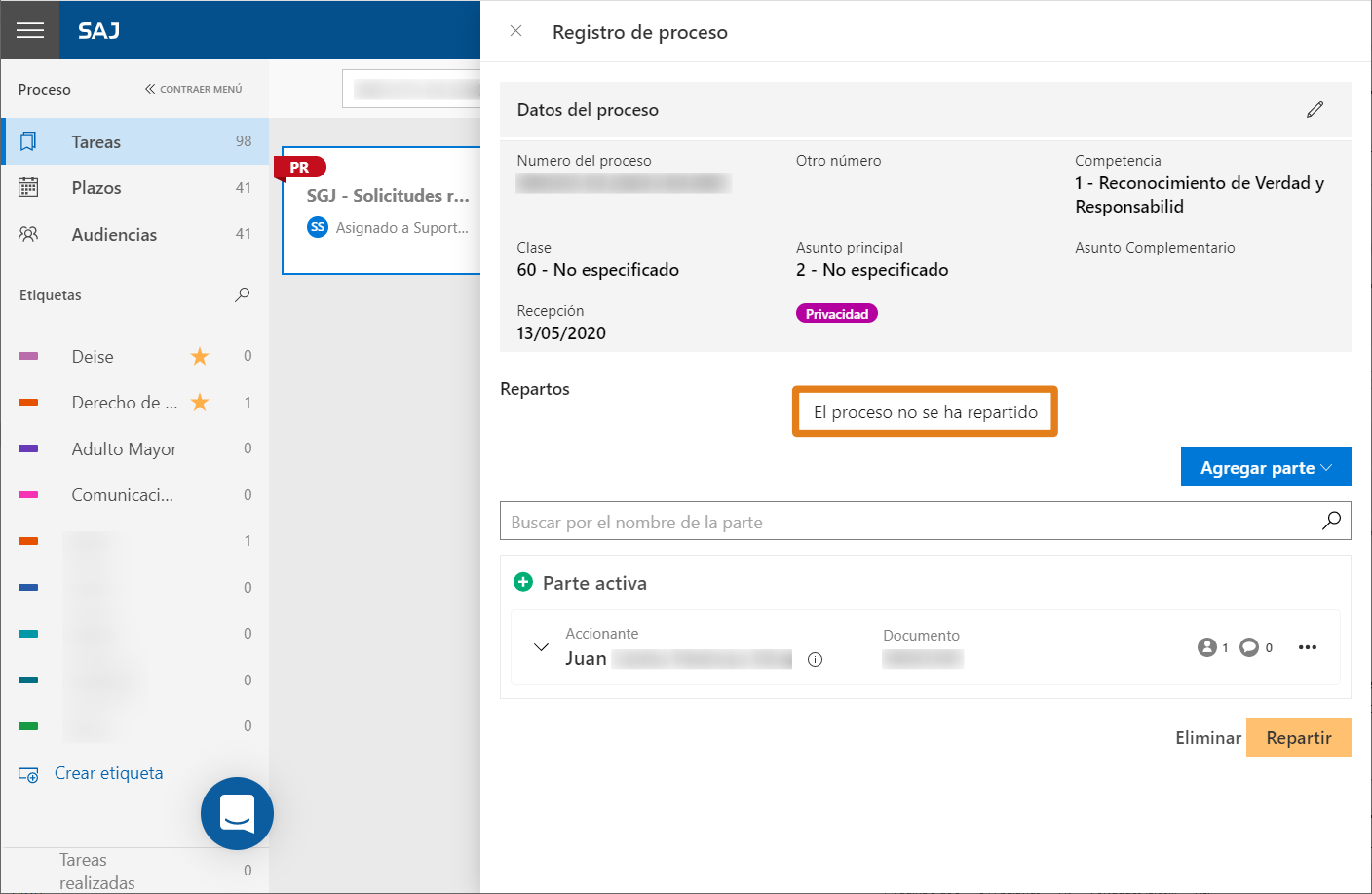Toggle favorite star on Derecho de label
1372x894 pixels.
coord(200,402)
